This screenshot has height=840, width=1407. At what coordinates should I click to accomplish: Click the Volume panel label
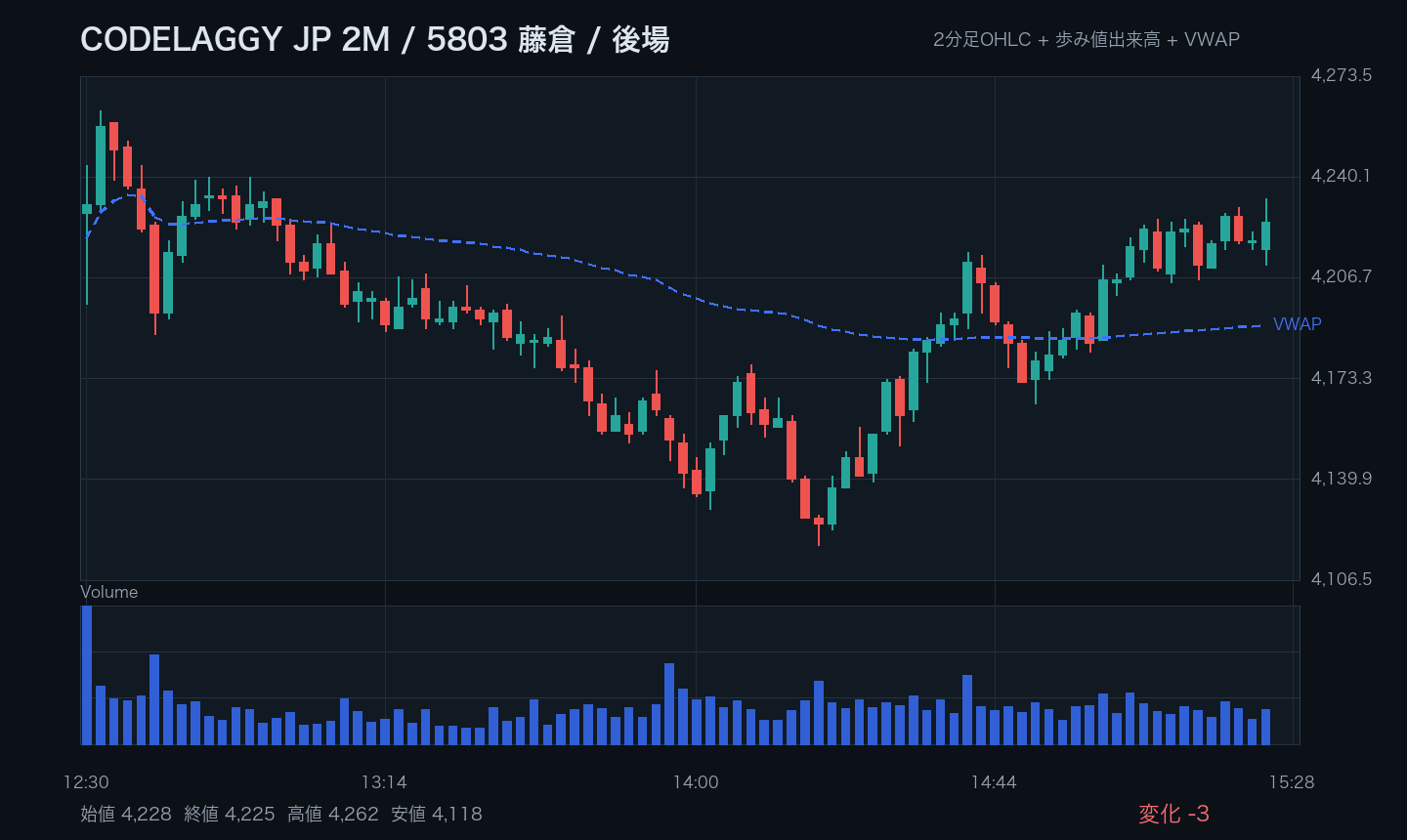(x=108, y=592)
